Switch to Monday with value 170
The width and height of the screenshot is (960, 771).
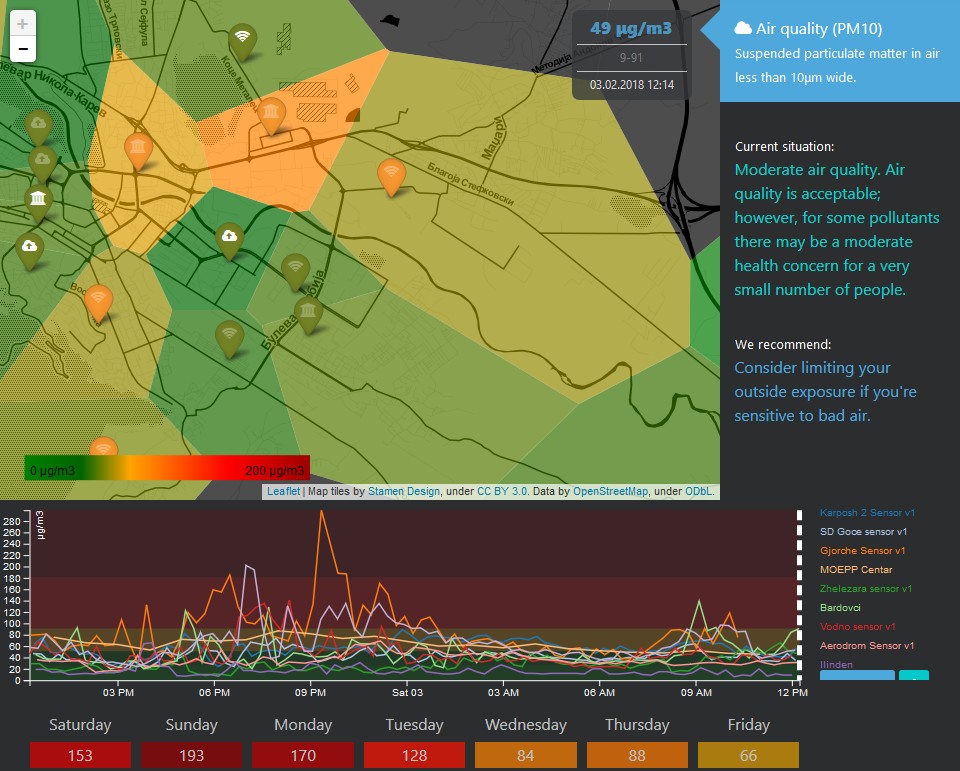pyautogui.click(x=302, y=755)
